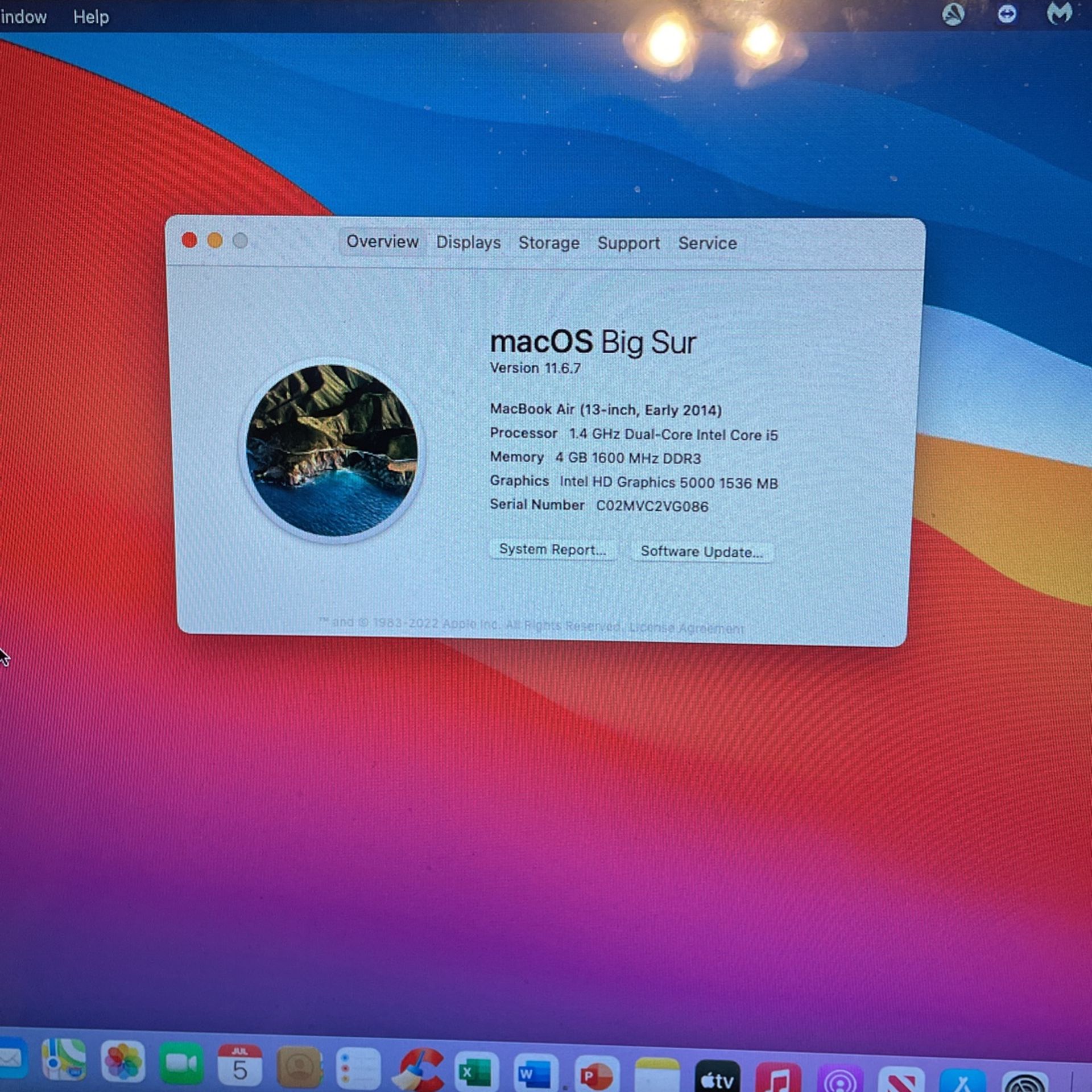Click the Version 11.6.7 text
Image resolution: width=1092 pixels, height=1092 pixels.
(x=535, y=368)
